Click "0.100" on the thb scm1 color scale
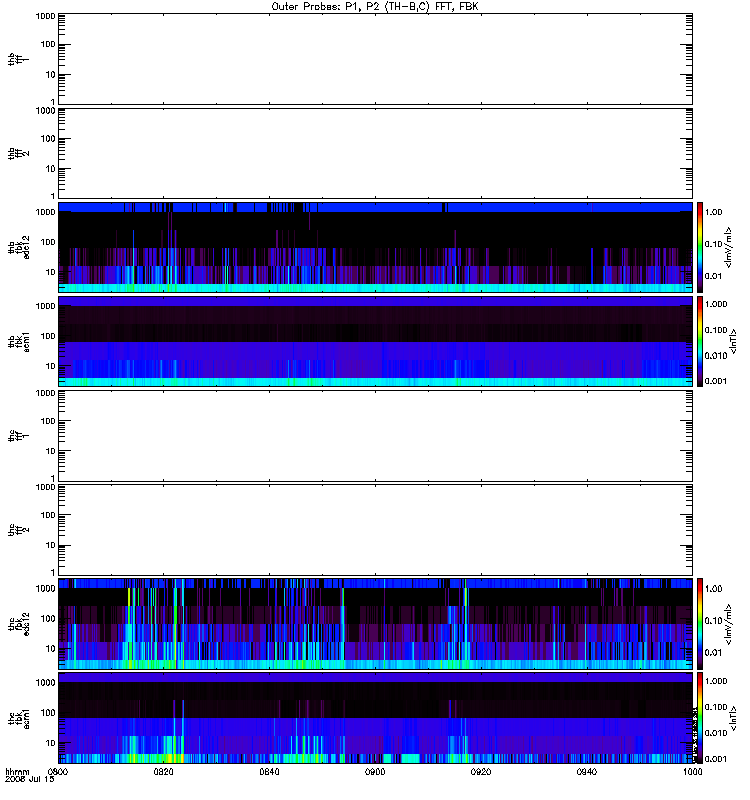 coord(716,330)
